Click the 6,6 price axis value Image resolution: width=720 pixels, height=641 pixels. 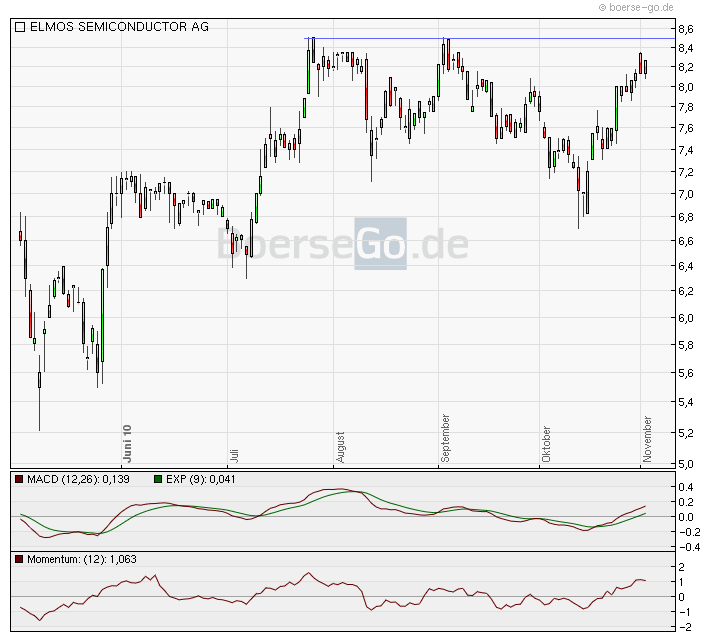(686, 241)
